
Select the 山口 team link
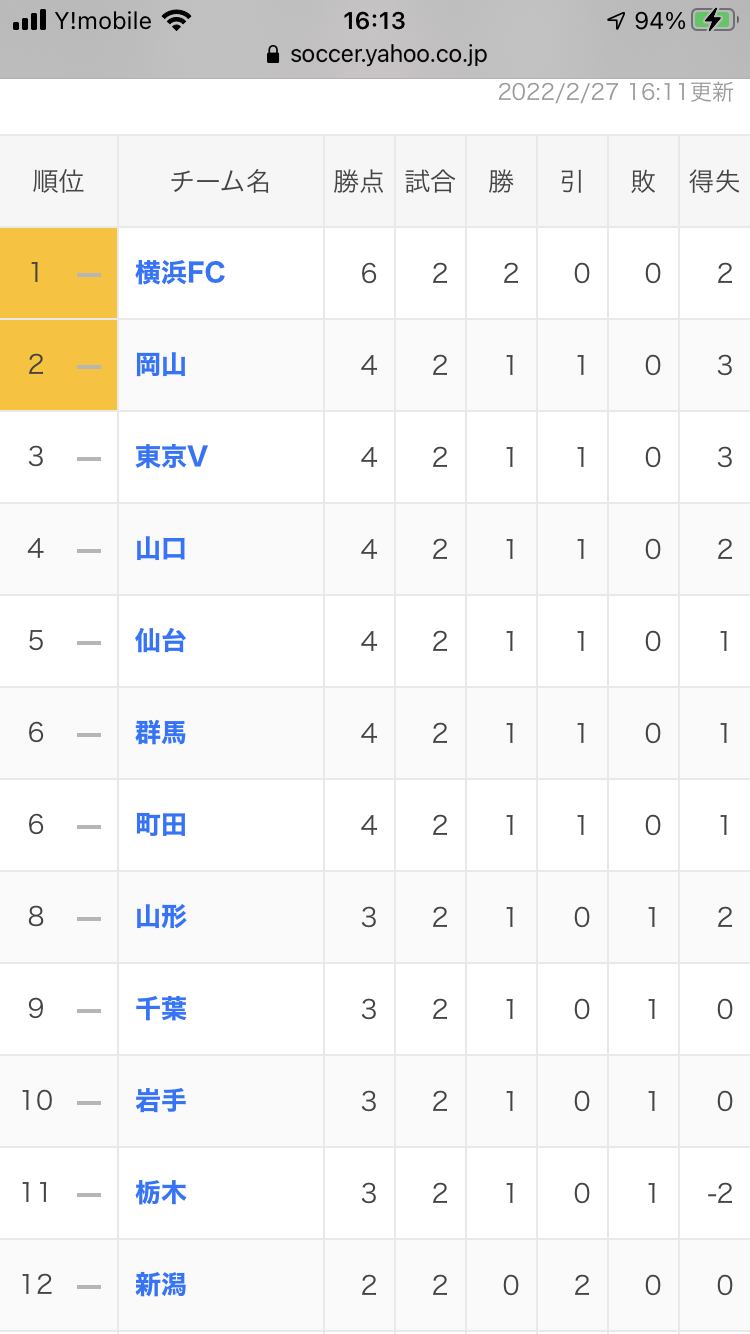[x=161, y=549]
